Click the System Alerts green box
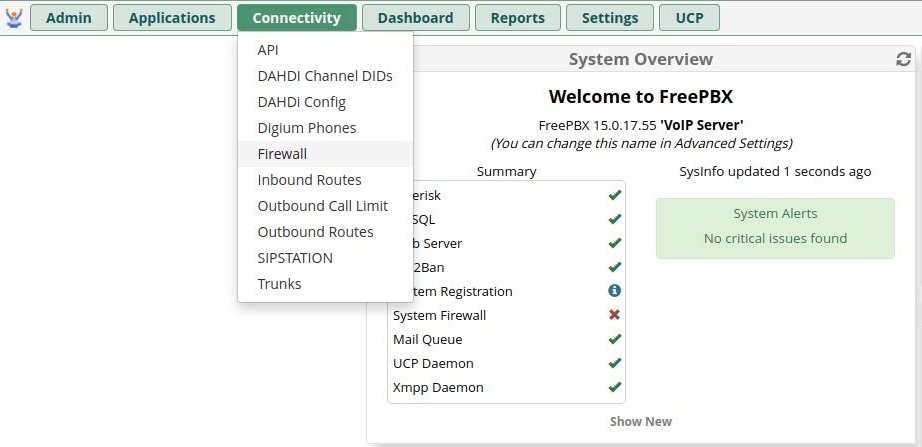 [x=775, y=227]
